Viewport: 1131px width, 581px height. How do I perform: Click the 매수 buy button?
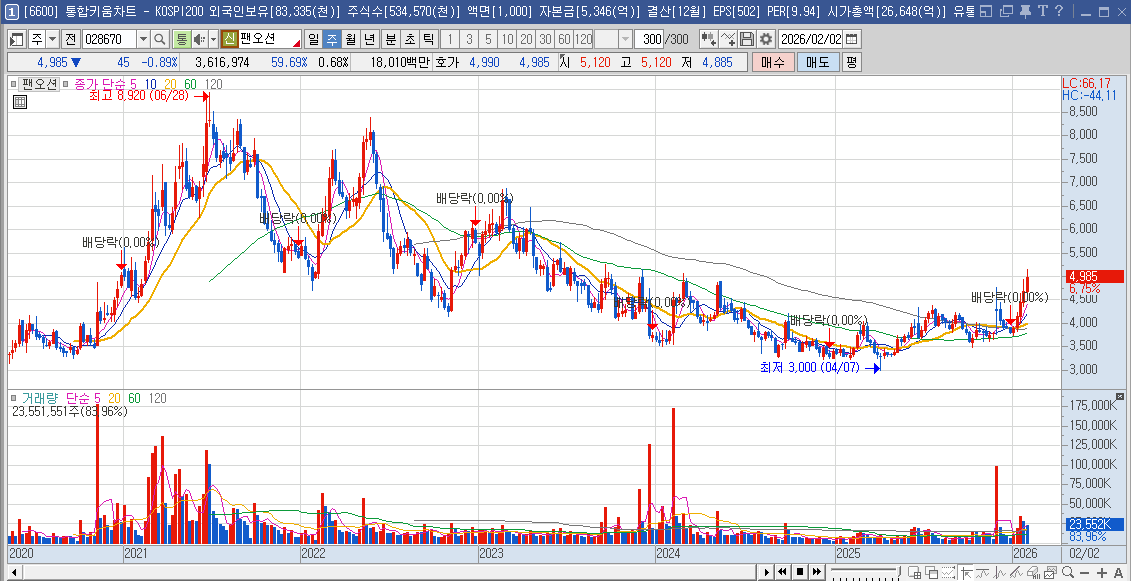click(x=773, y=63)
